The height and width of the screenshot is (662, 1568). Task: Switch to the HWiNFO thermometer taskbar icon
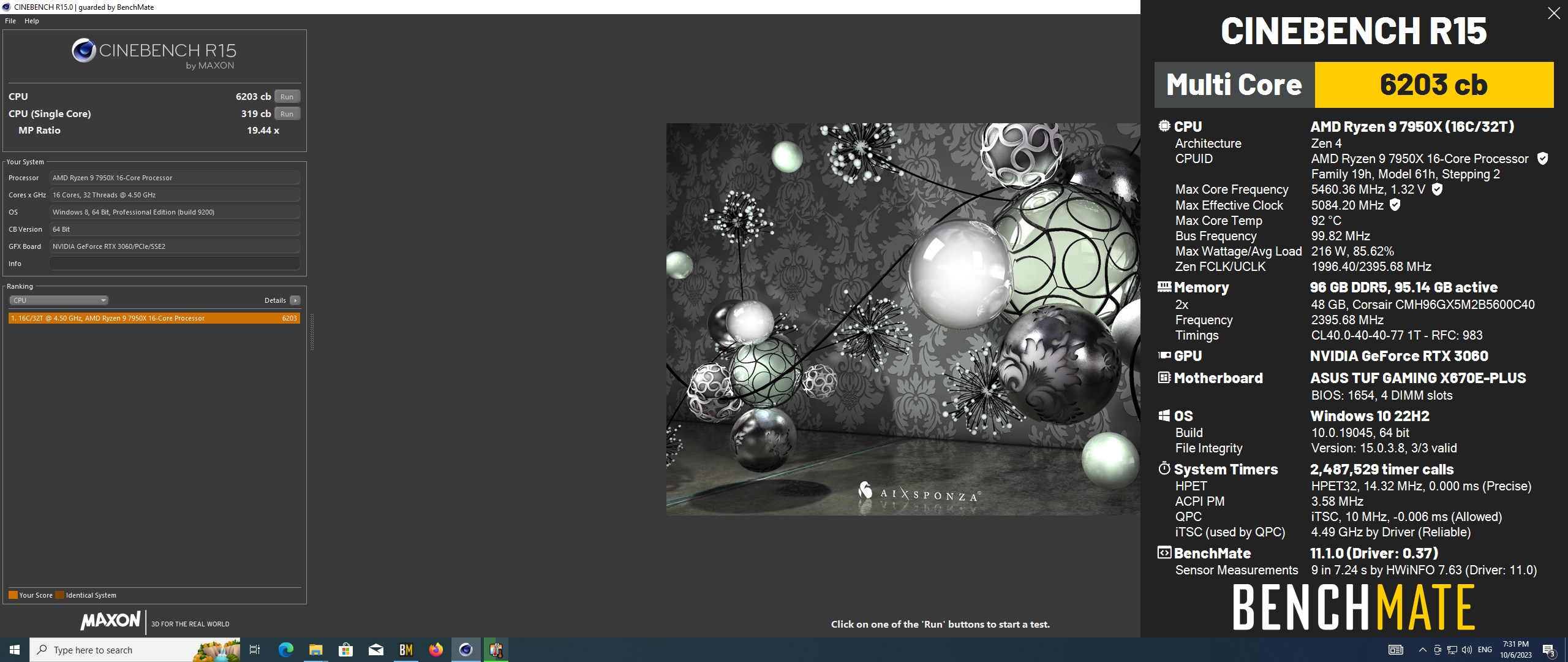tap(496, 650)
